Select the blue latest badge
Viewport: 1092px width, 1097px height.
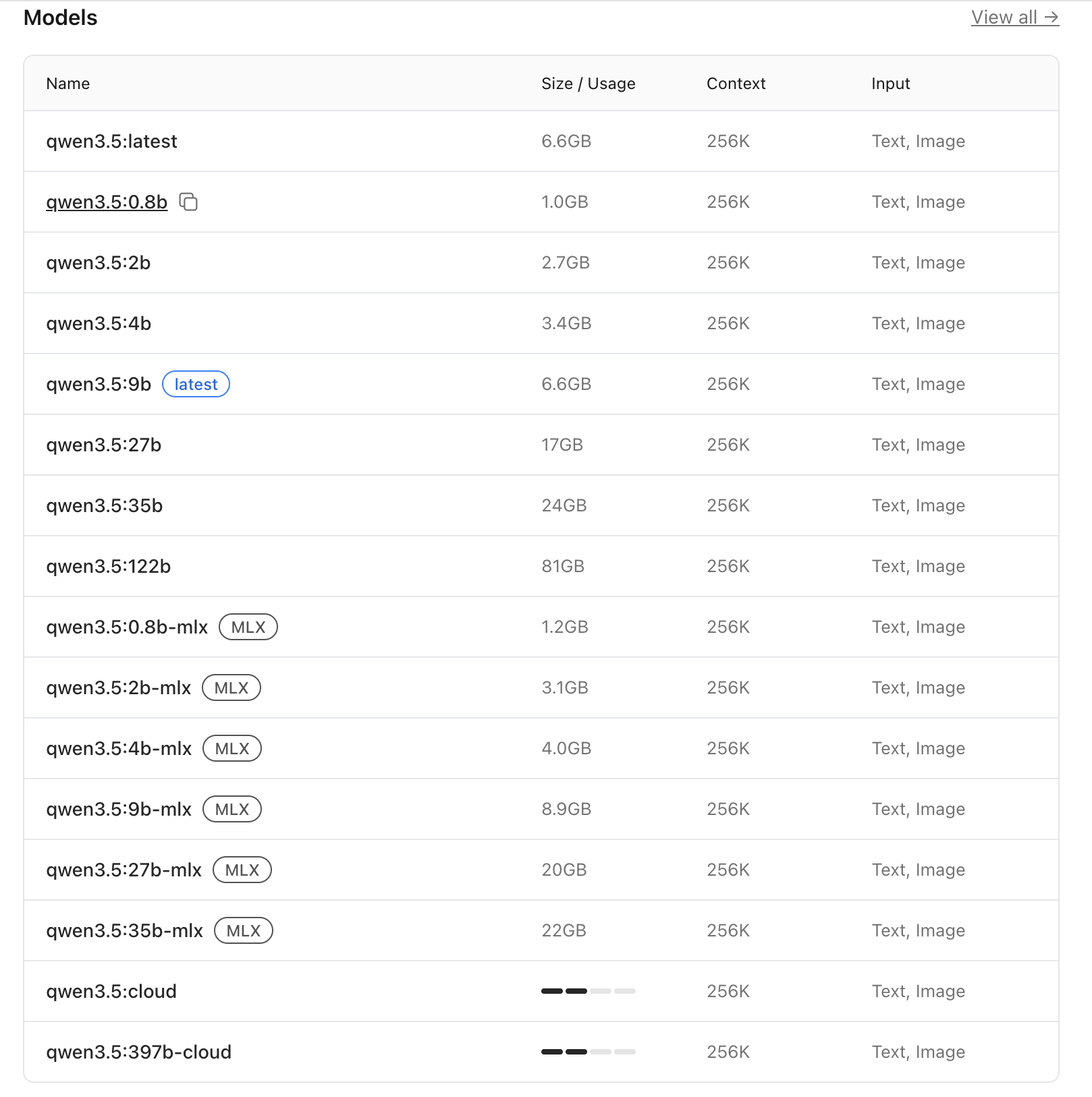pyautogui.click(x=196, y=384)
